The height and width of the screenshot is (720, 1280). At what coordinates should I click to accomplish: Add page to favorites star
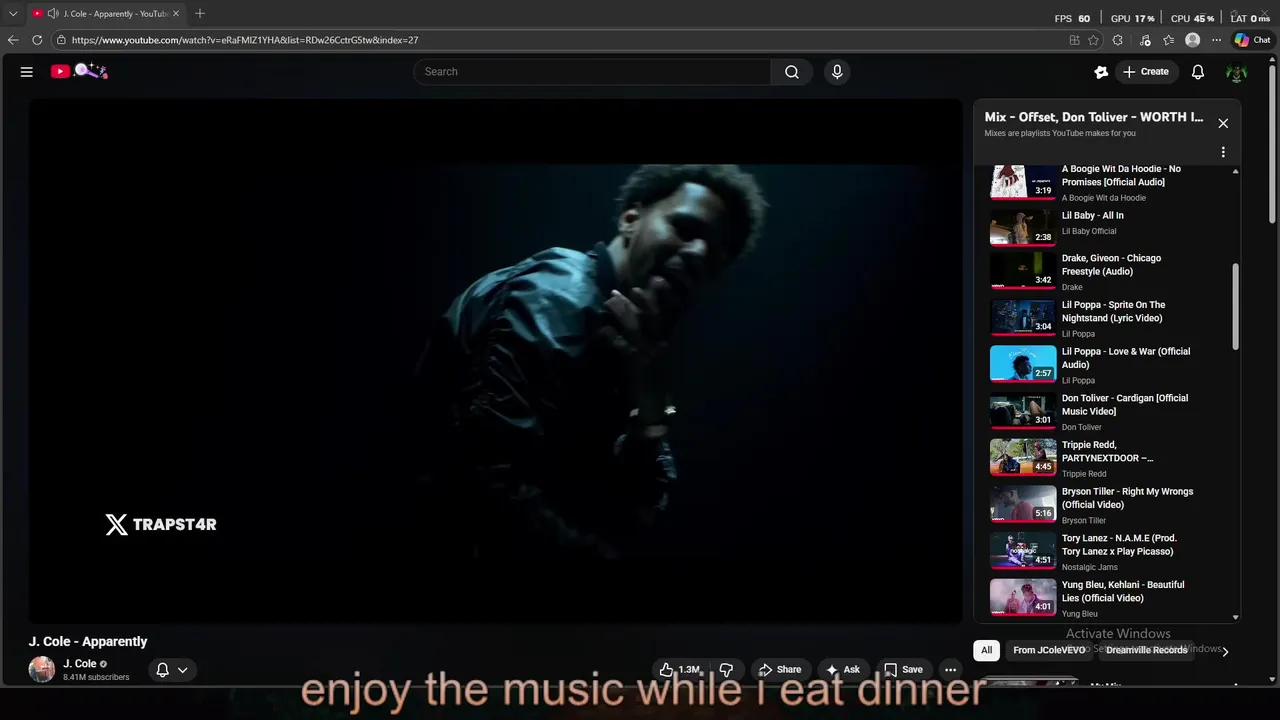point(1093,40)
